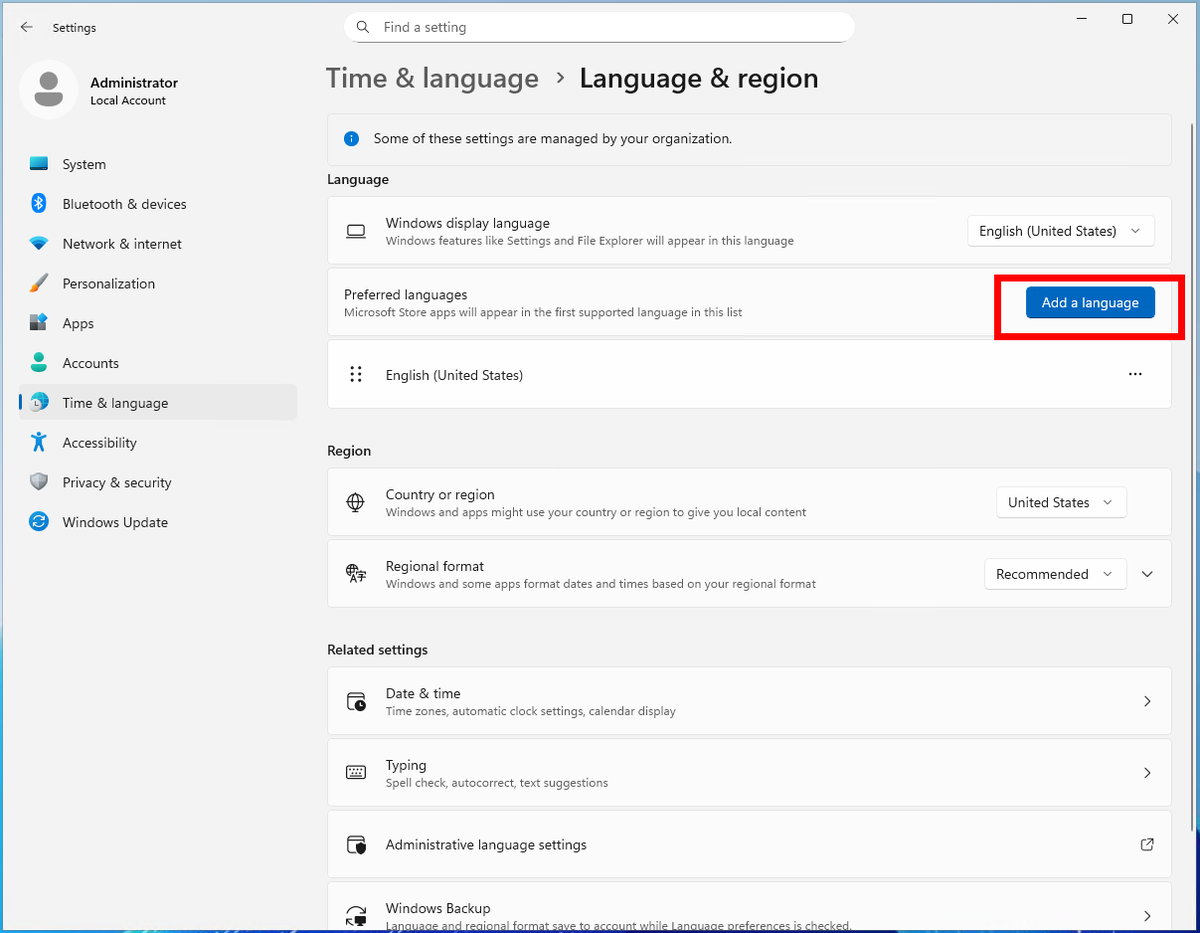This screenshot has height=933, width=1200.
Task: Select Windows Update in the sidebar
Action: point(158,522)
